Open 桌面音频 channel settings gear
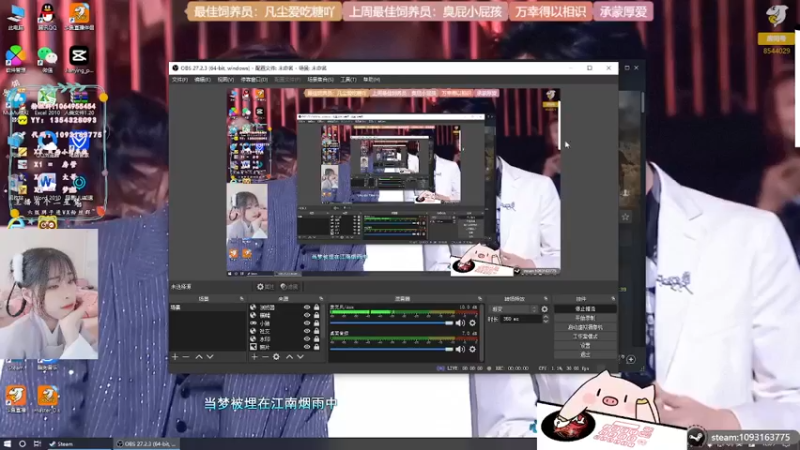800x450 pixels. [x=472, y=349]
